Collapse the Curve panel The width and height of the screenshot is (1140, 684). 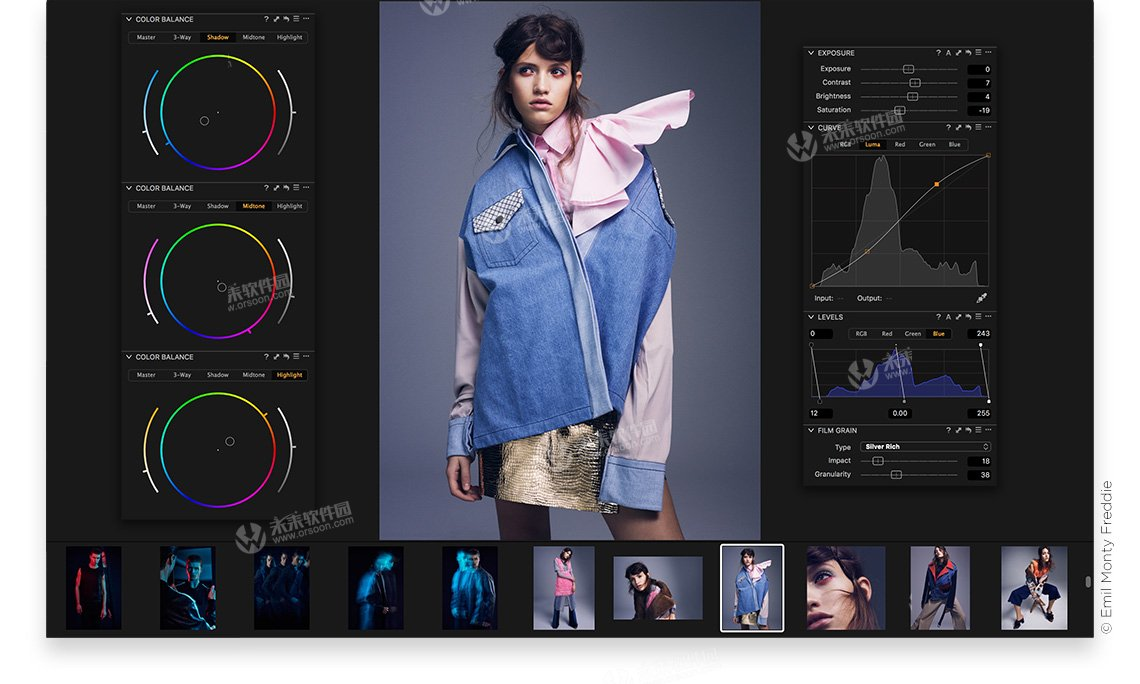point(811,127)
